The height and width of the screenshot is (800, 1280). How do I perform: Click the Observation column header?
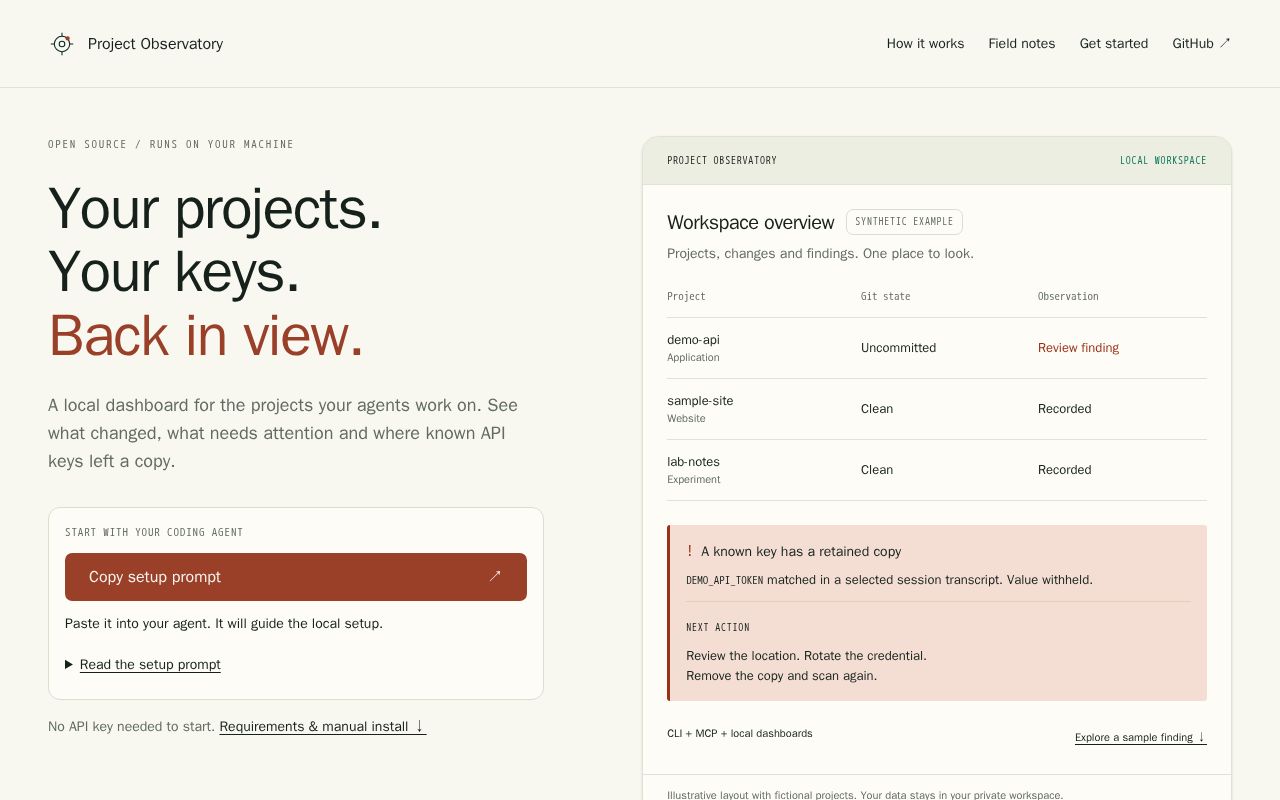pos(1068,297)
